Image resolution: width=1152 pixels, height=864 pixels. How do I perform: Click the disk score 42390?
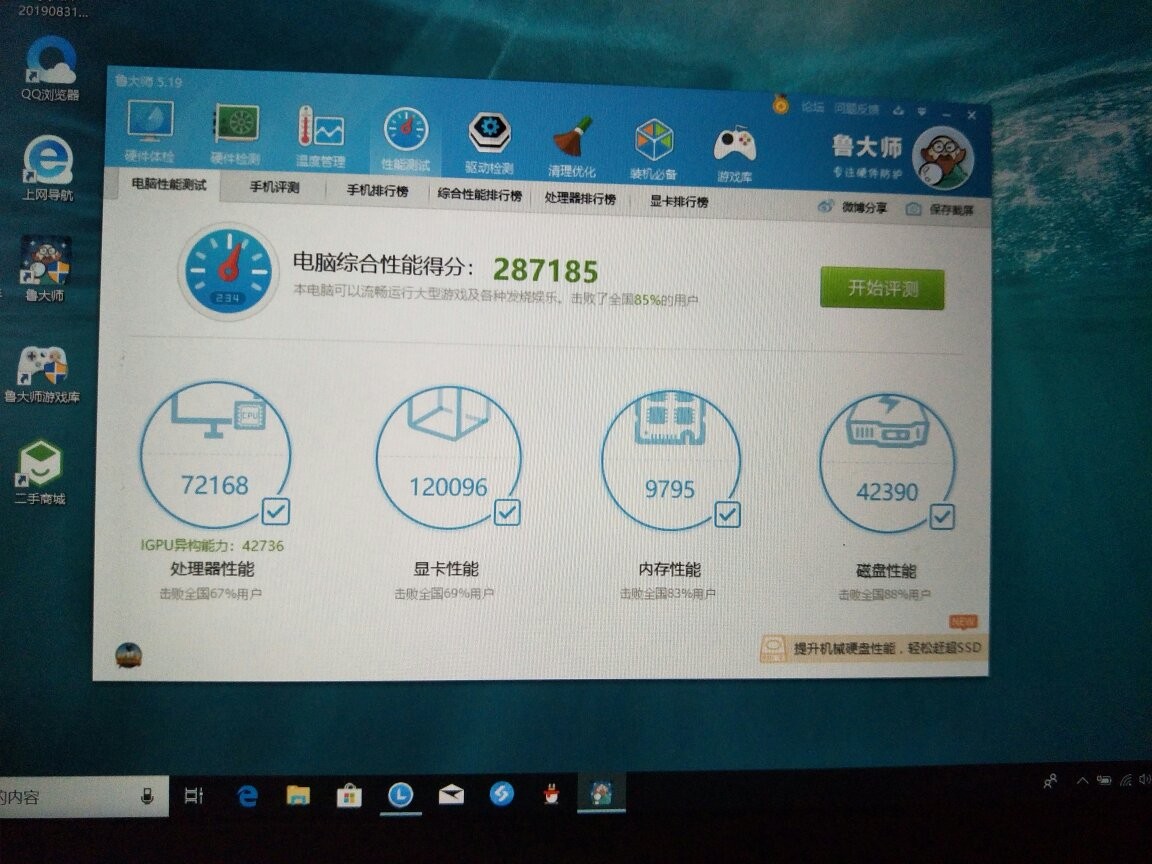(x=887, y=492)
